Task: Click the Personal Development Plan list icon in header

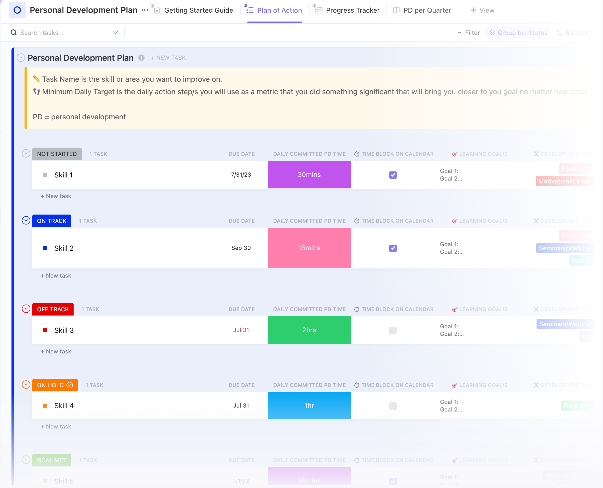Action: [x=17, y=10]
